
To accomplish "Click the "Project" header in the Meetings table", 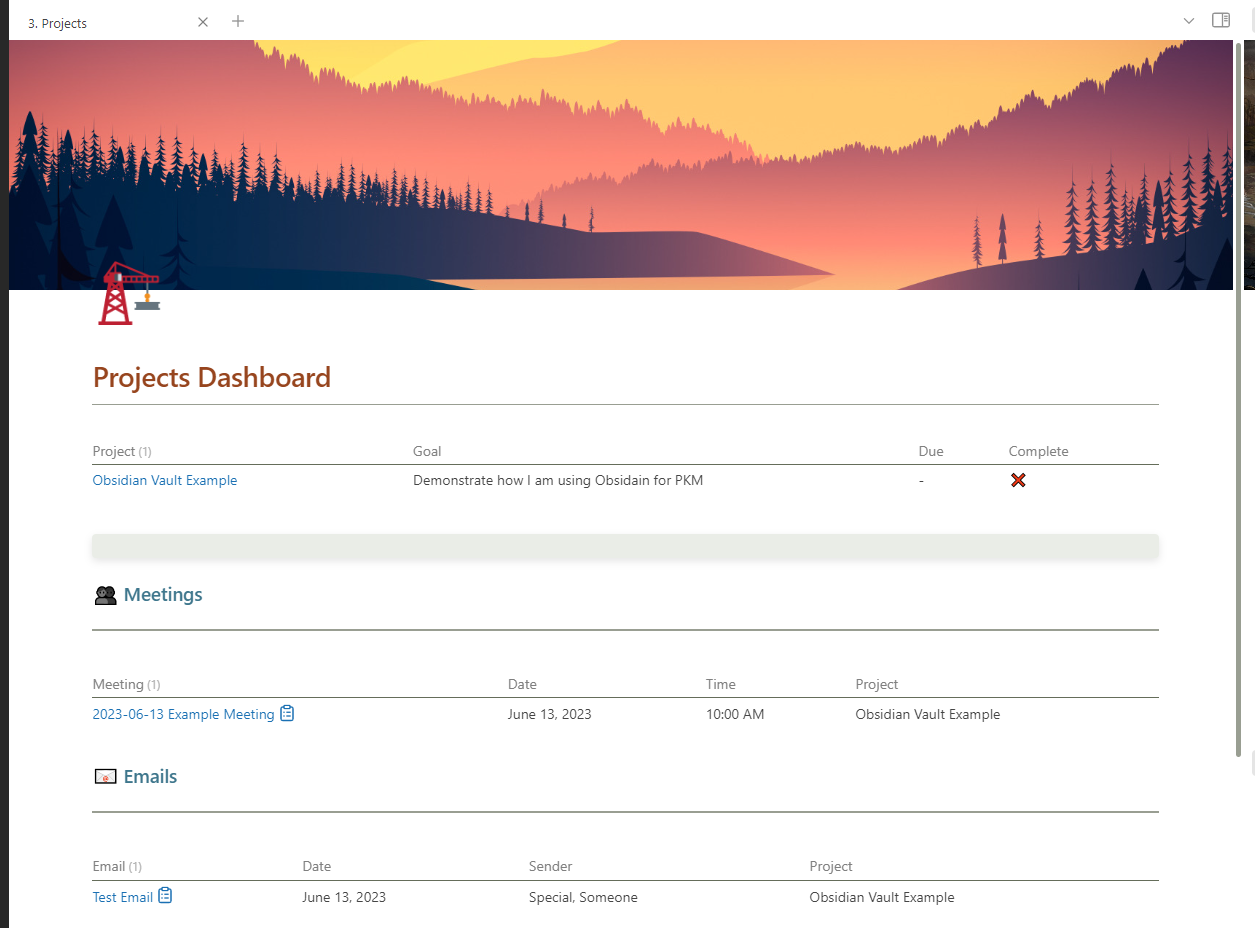I will (877, 684).
